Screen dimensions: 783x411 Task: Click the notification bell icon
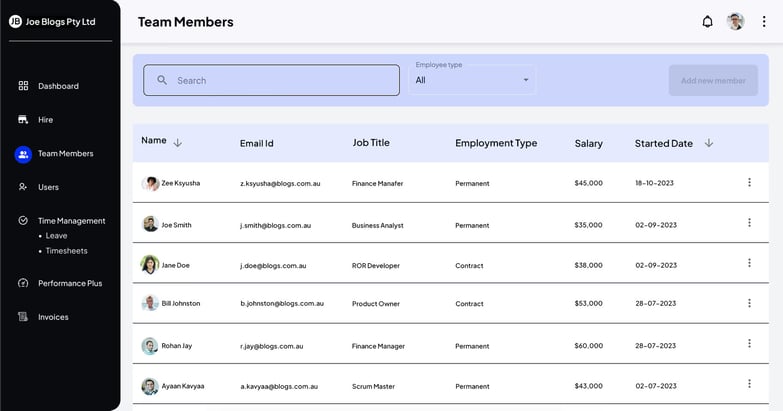[x=707, y=22]
